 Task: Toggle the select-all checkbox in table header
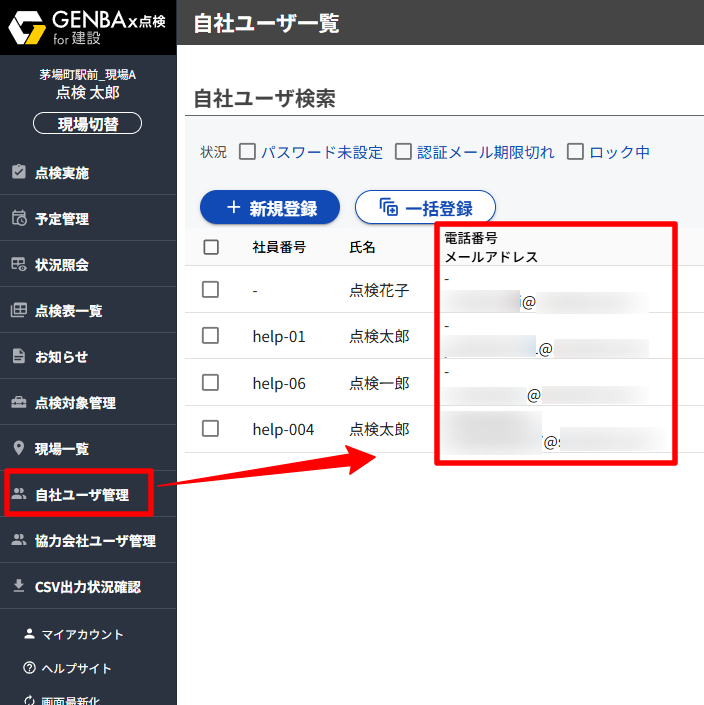click(x=211, y=247)
